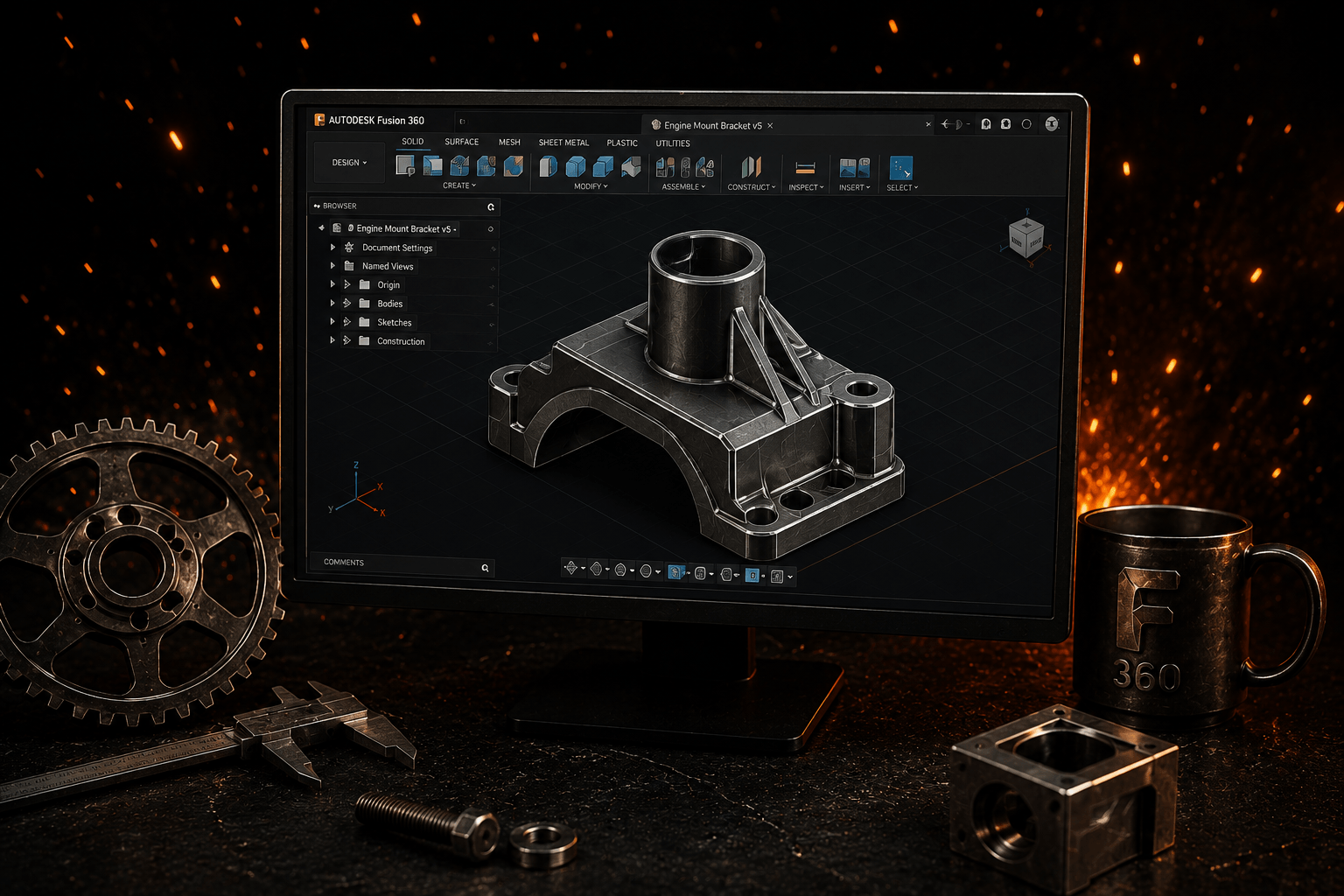
Task: Click the first icon in the MODIFY group
Action: [549, 166]
